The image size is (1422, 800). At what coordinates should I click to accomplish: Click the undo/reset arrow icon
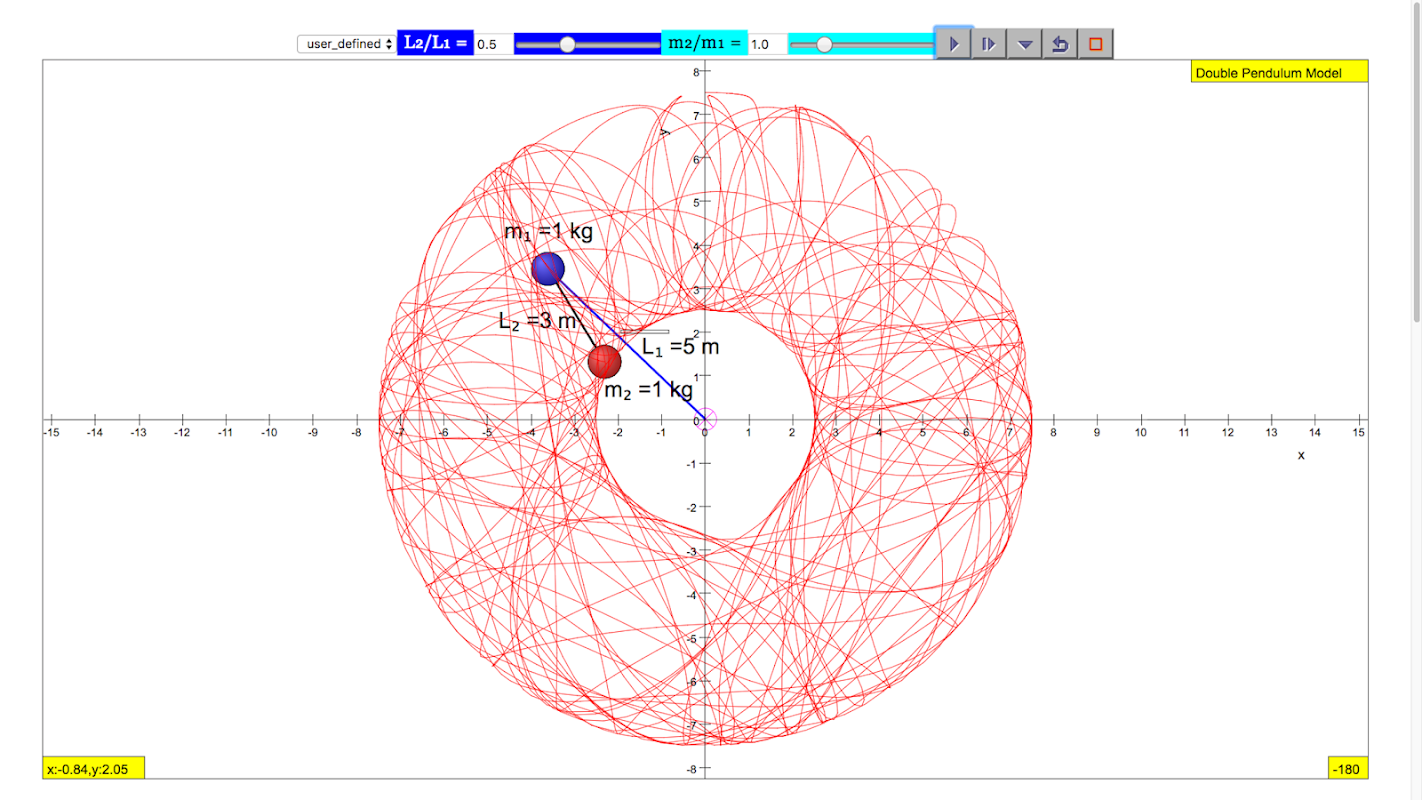tap(1060, 44)
